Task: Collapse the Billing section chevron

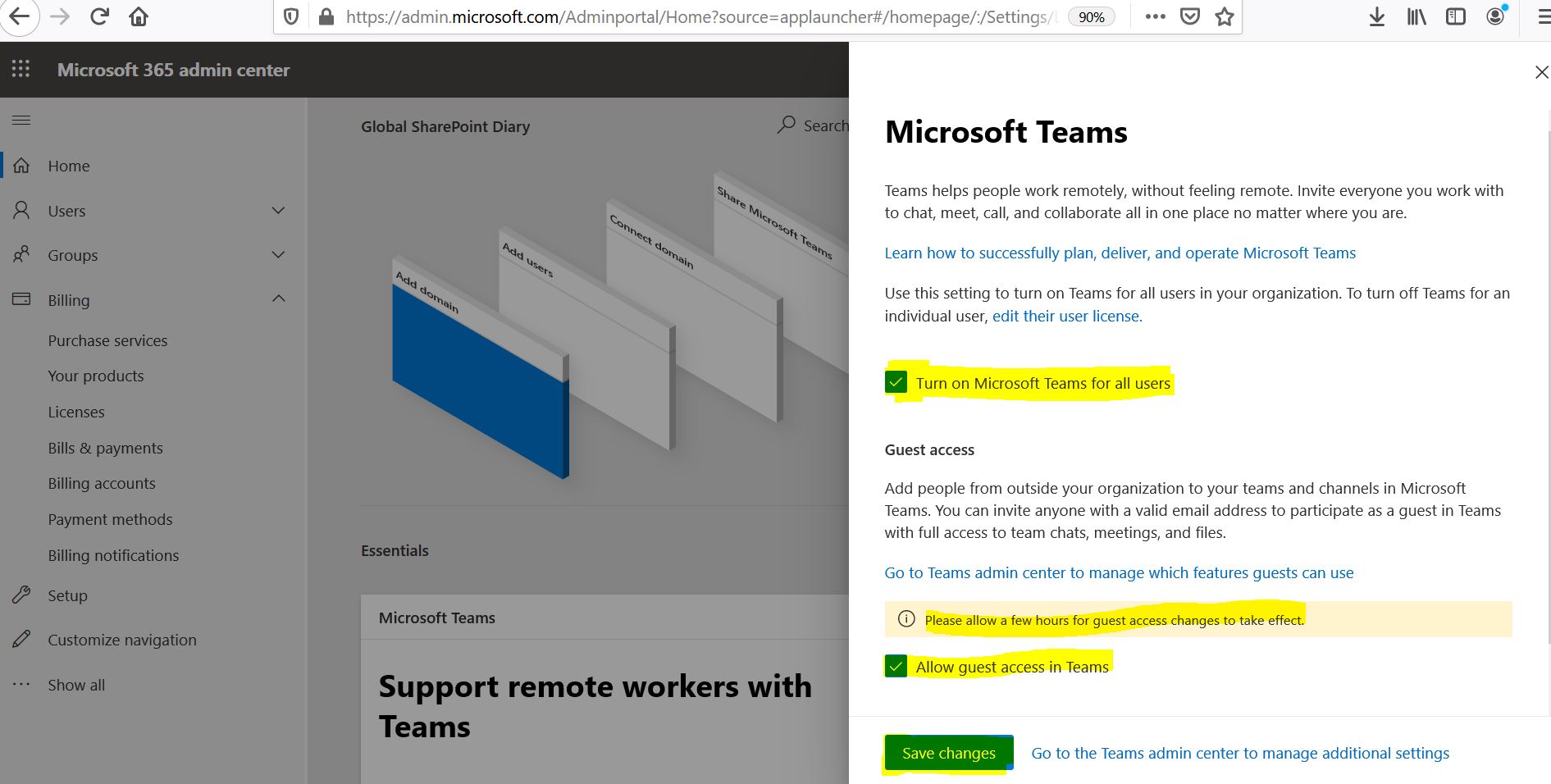Action: pyautogui.click(x=278, y=299)
